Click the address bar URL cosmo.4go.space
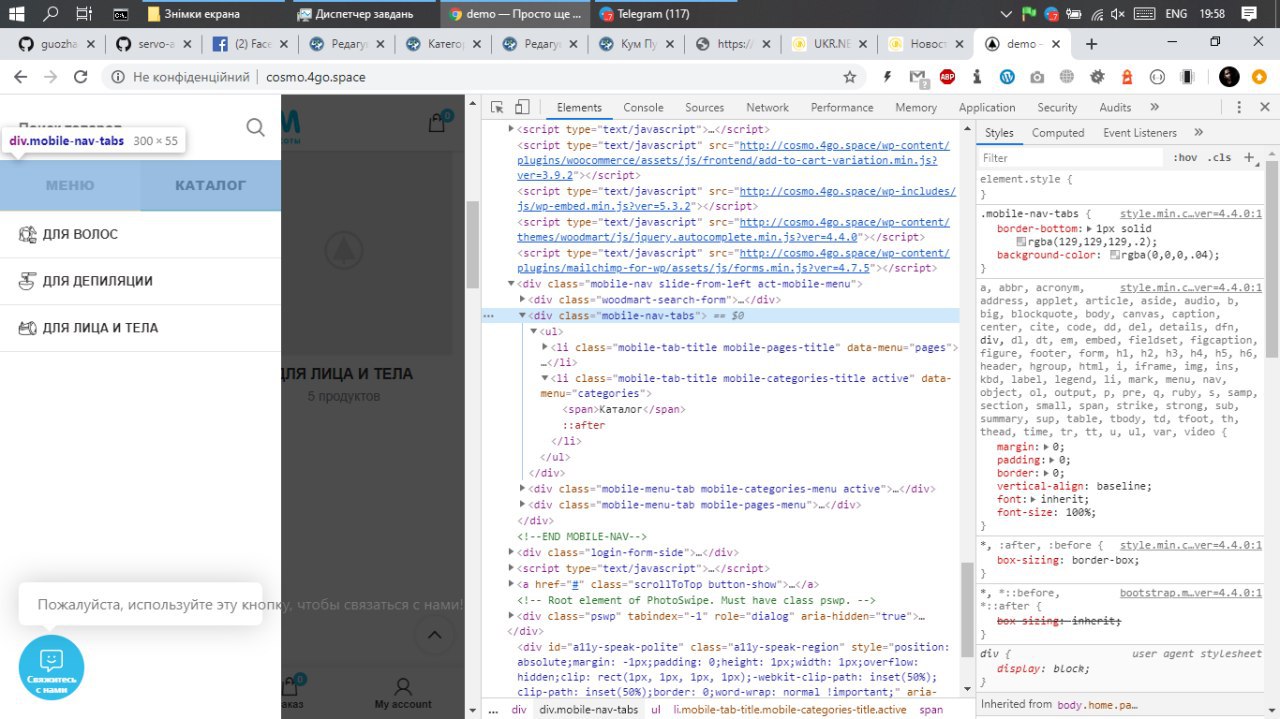 tap(315, 77)
